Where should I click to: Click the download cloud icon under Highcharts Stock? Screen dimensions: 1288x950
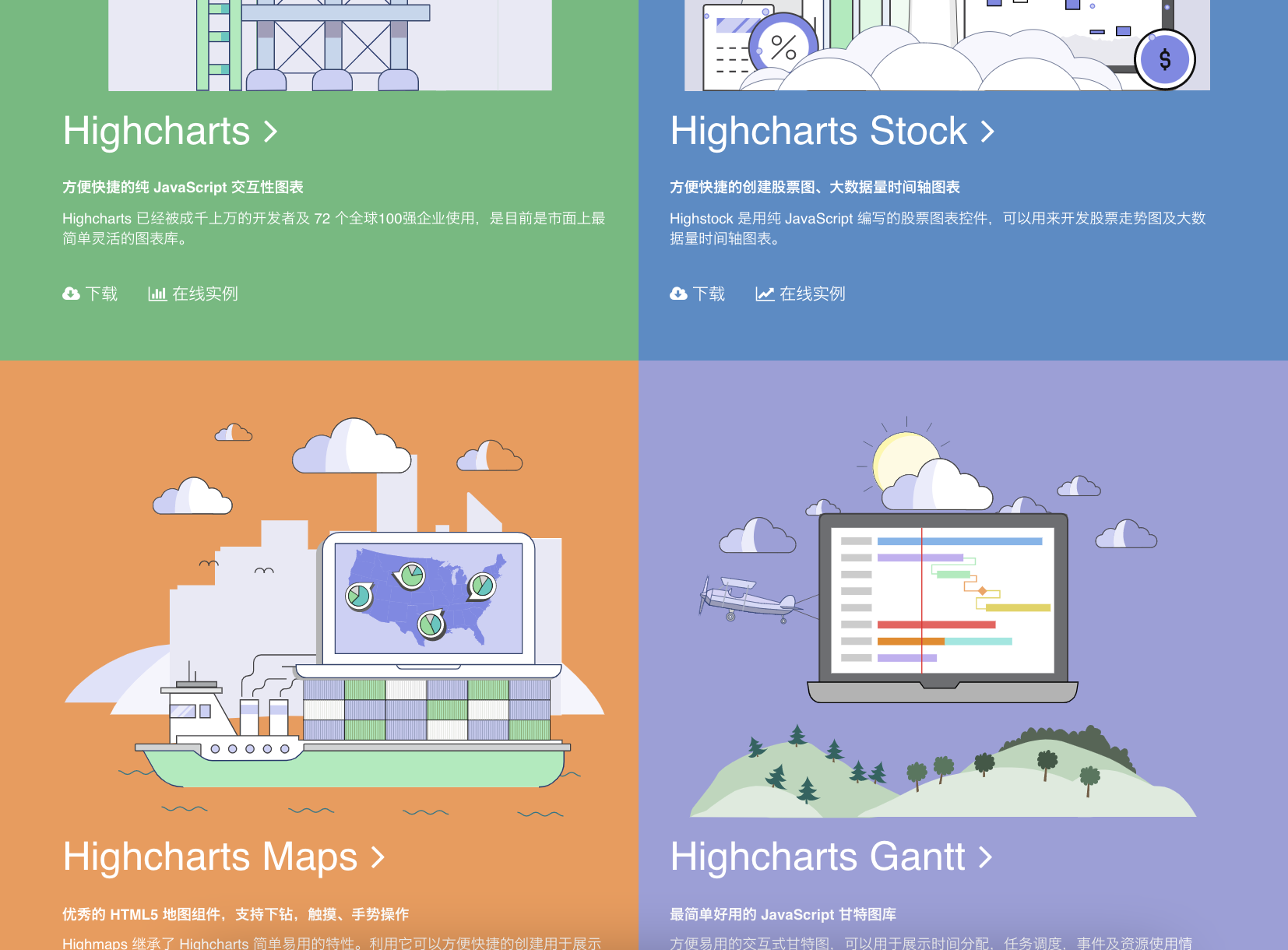(x=678, y=294)
